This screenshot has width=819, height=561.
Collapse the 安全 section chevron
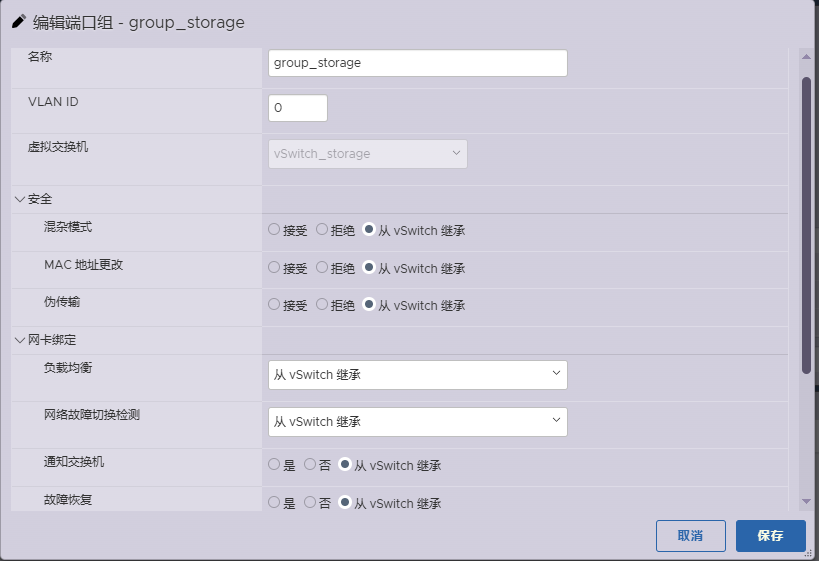pyautogui.click(x=20, y=200)
